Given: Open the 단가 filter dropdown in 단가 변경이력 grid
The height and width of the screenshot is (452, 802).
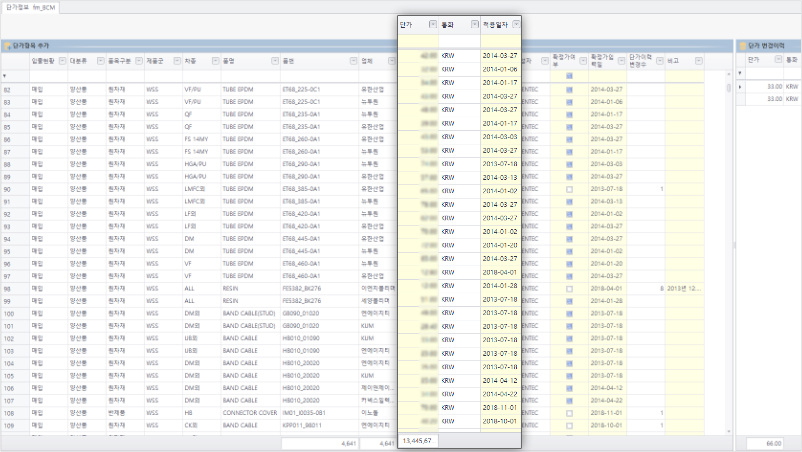Looking at the screenshot, I should [x=778, y=59].
